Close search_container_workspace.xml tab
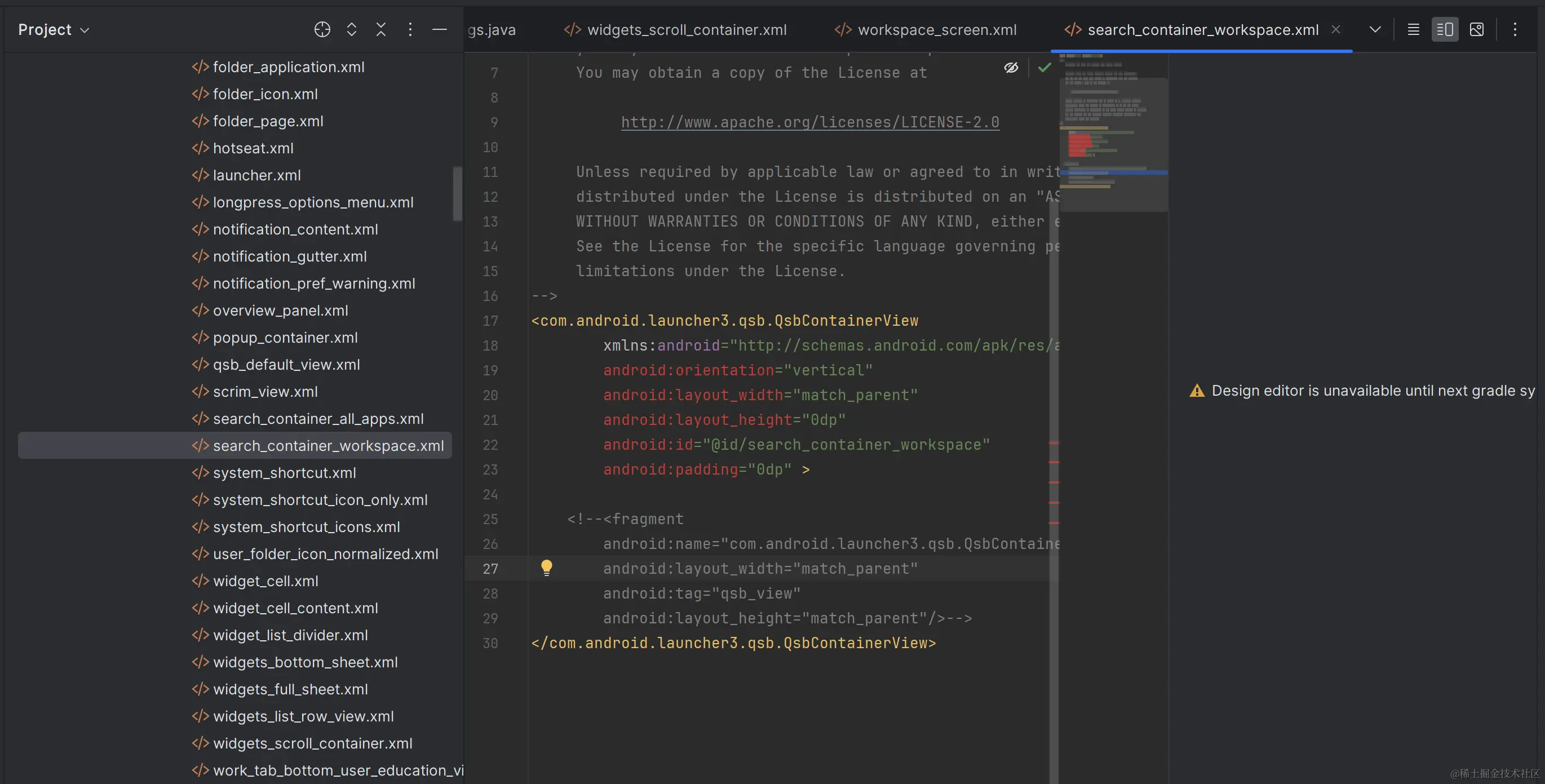This screenshot has height=784, width=1545. coord(1336,29)
